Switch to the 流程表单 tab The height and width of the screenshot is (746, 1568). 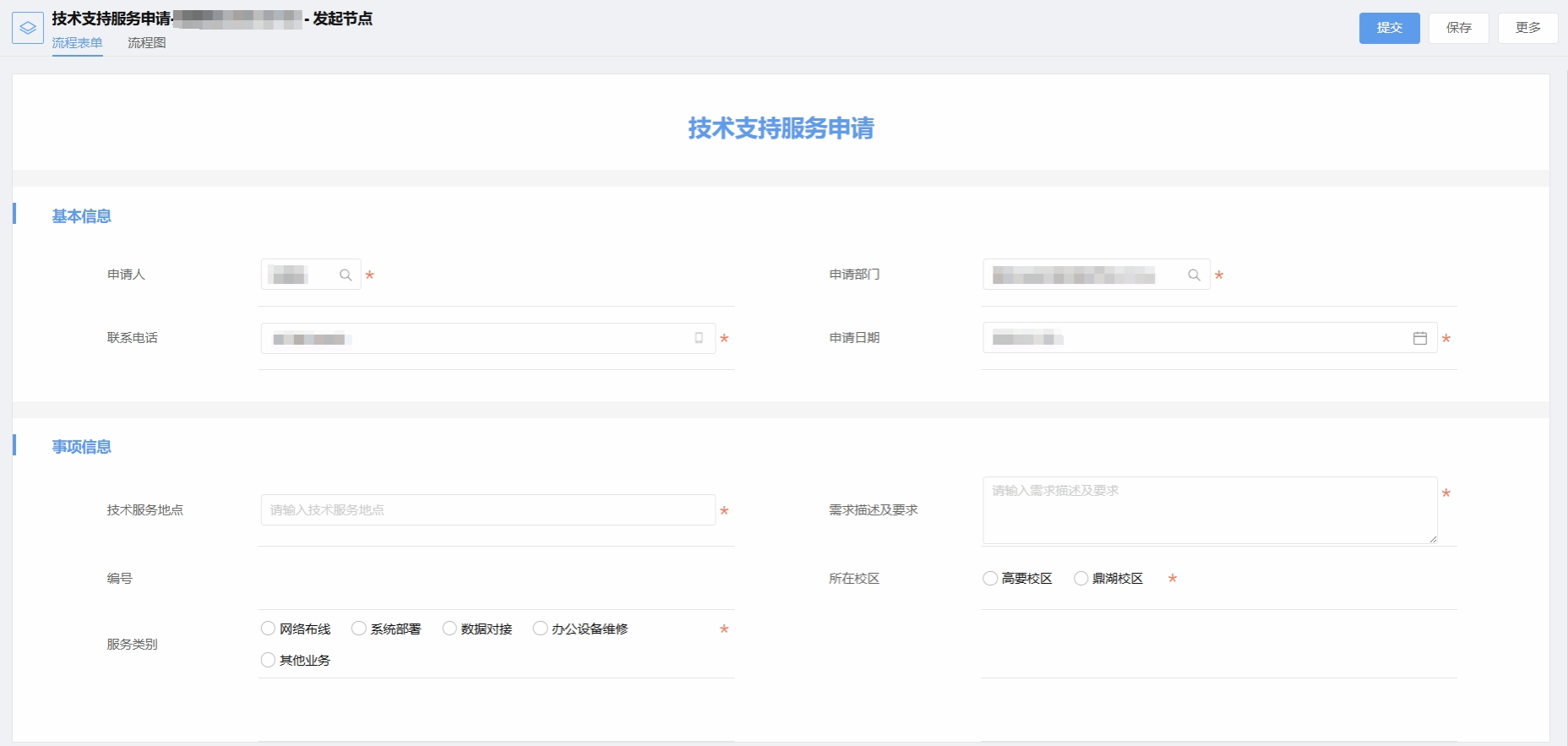coord(77,43)
